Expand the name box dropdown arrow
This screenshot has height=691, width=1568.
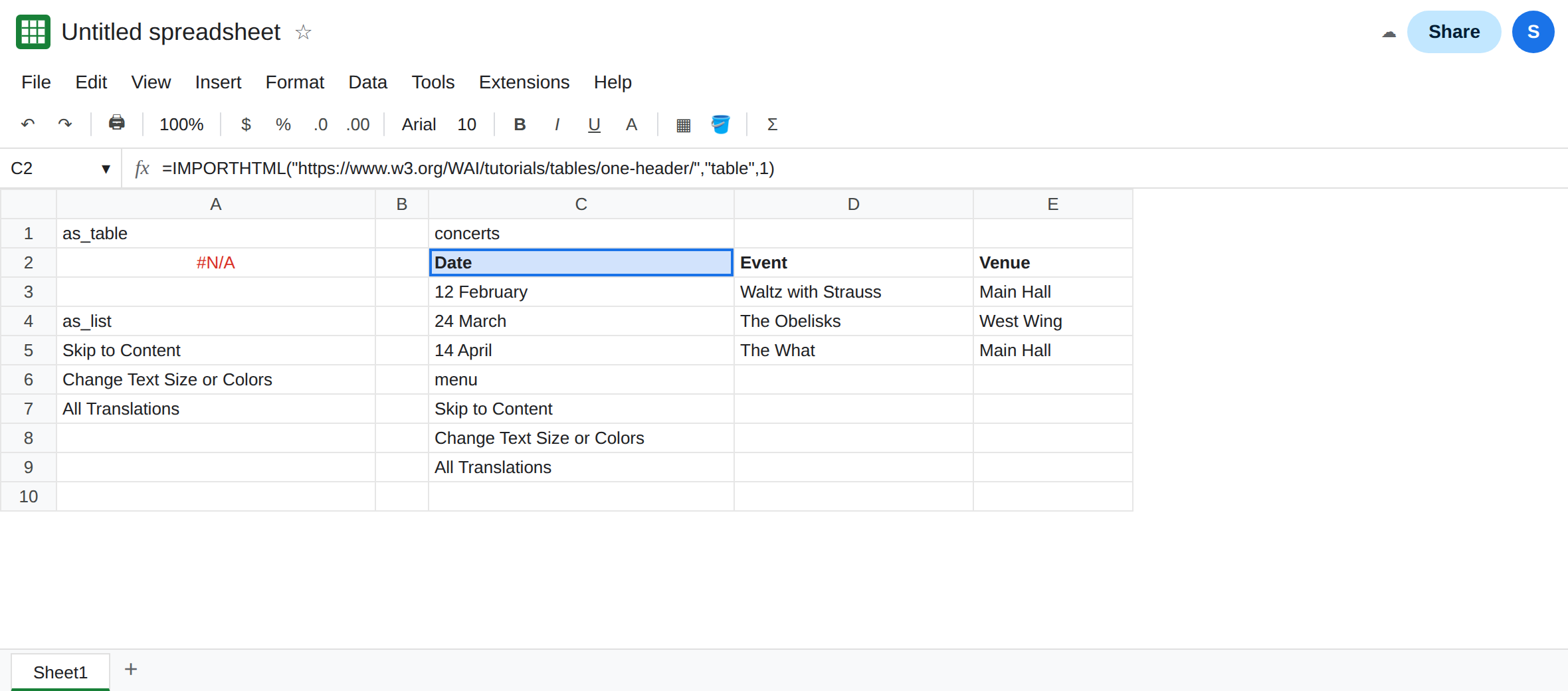[106, 169]
